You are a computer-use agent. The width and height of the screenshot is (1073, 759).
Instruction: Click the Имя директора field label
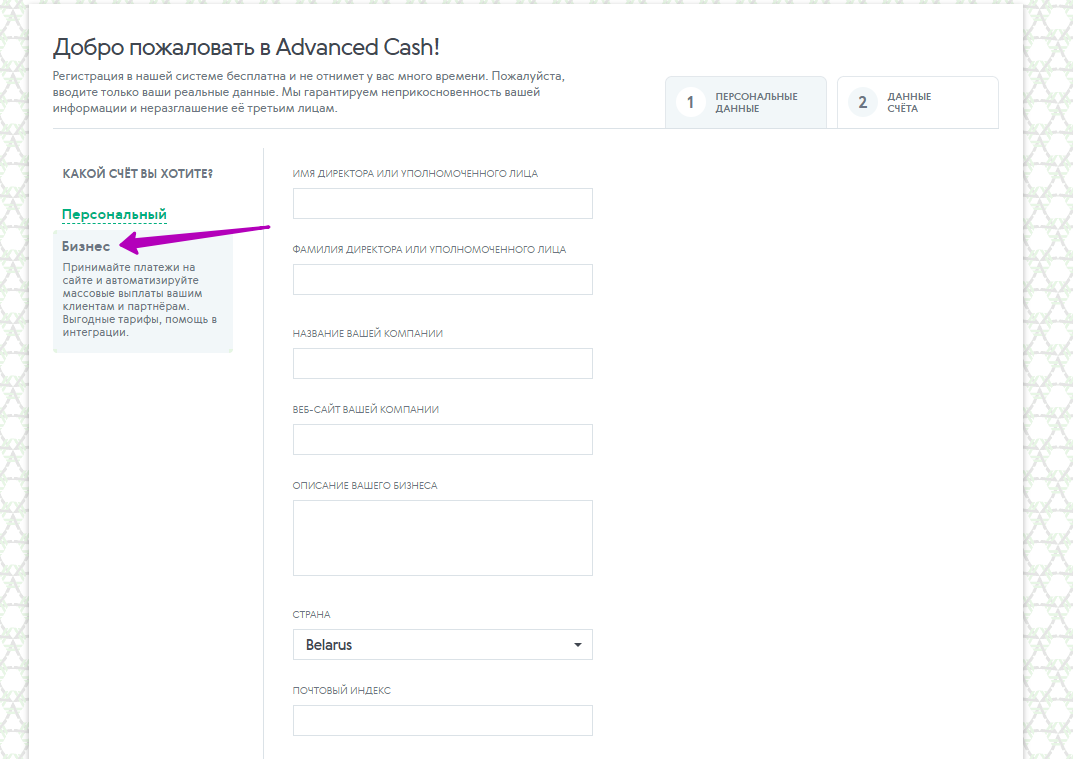tap(415, 173)
